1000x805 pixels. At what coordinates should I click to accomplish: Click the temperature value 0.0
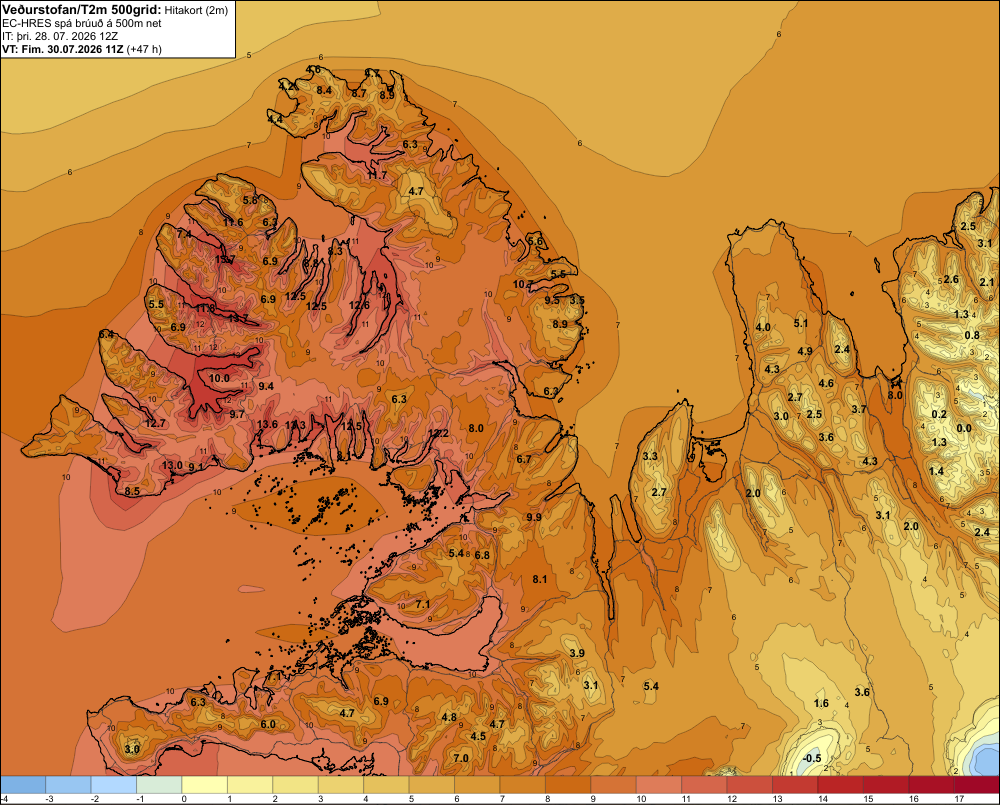(964, 428)
